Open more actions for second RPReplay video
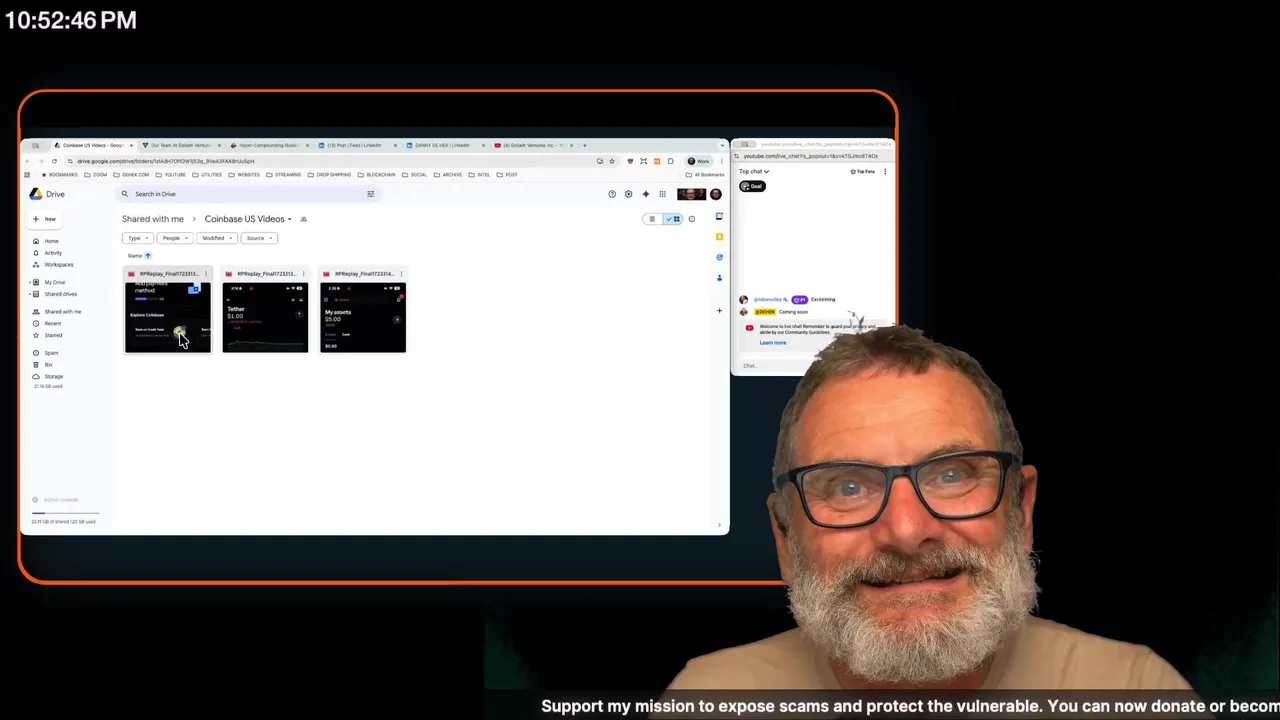1280x720 pixels. coord(303,273)
